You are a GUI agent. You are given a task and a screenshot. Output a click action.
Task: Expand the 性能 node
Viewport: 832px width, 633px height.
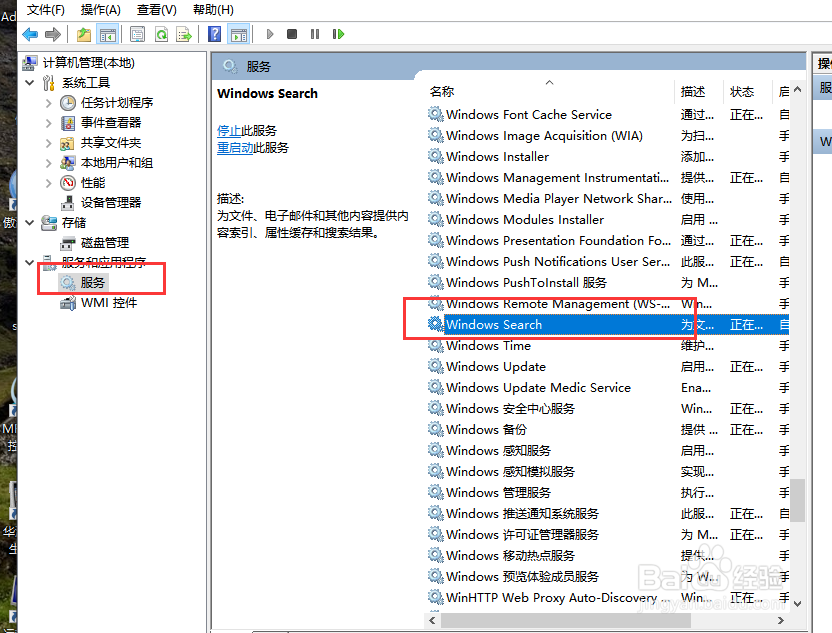click(48, 183)
